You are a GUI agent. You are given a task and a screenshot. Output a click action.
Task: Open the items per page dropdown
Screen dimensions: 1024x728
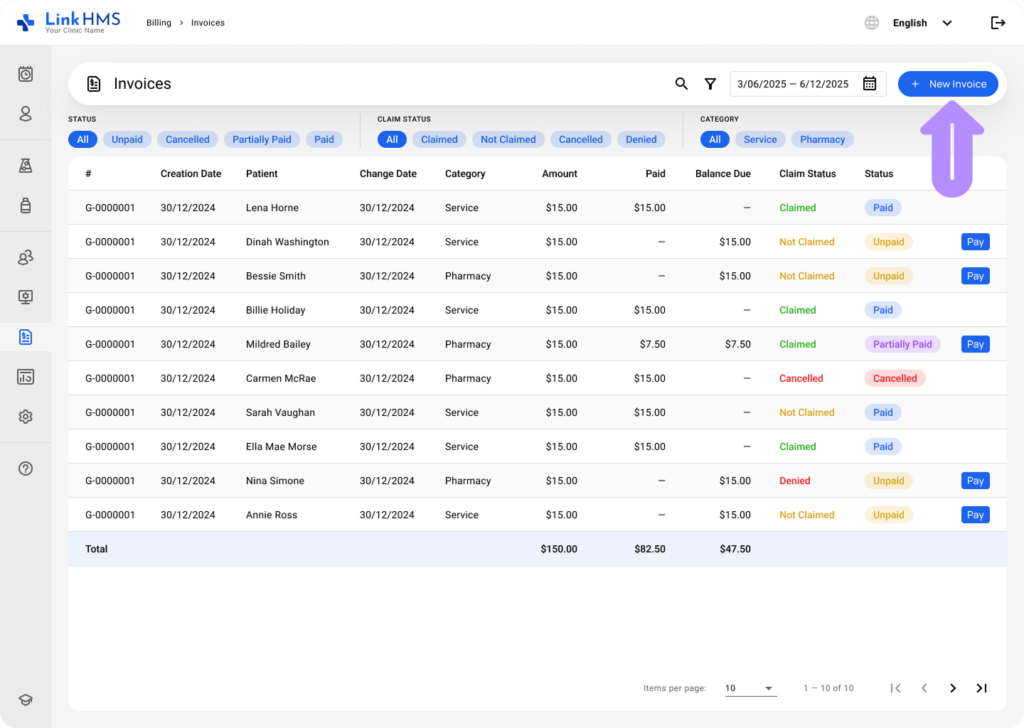(x=750, y=688)
